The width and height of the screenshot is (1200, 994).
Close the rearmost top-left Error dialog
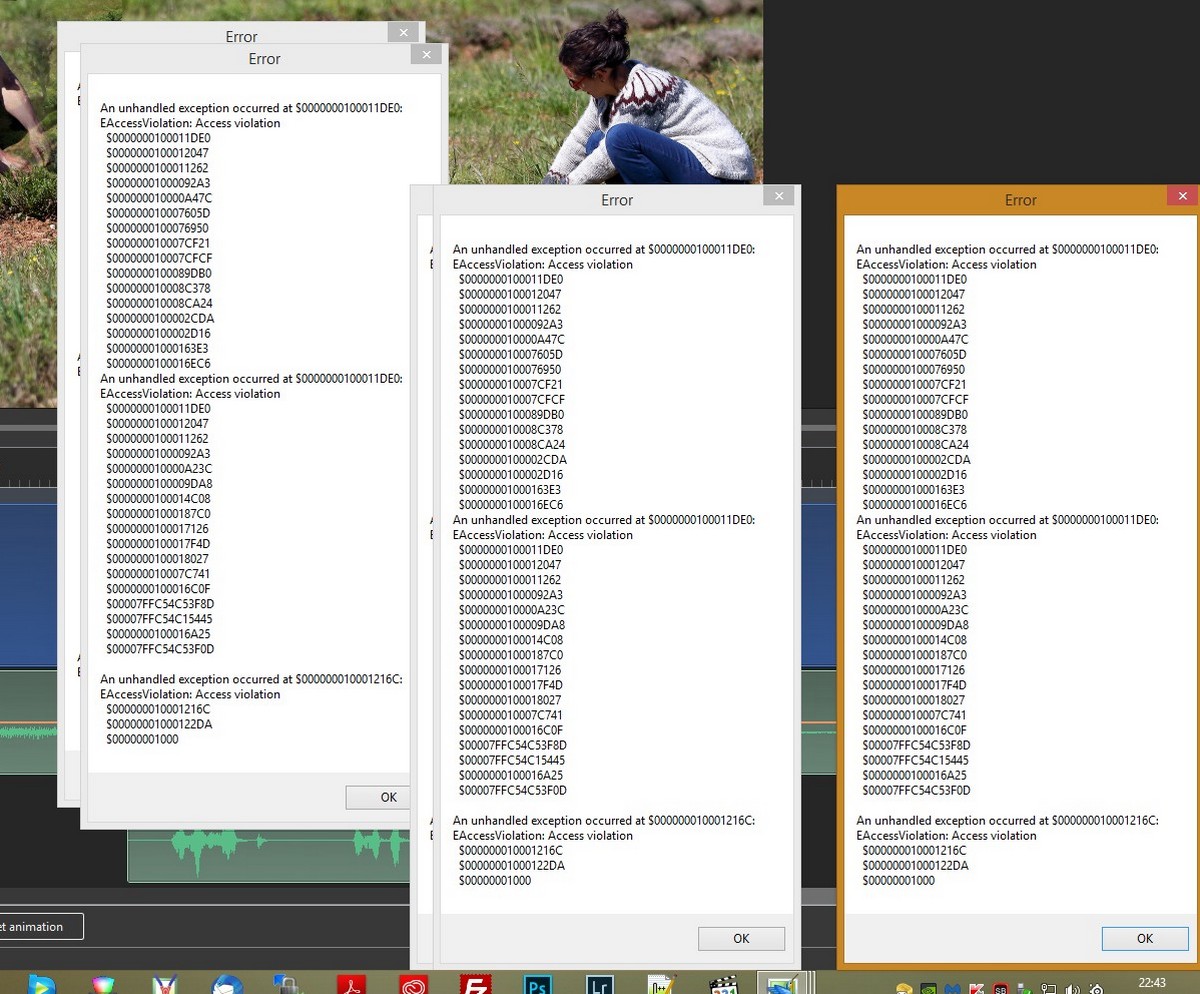pos(403,32)
